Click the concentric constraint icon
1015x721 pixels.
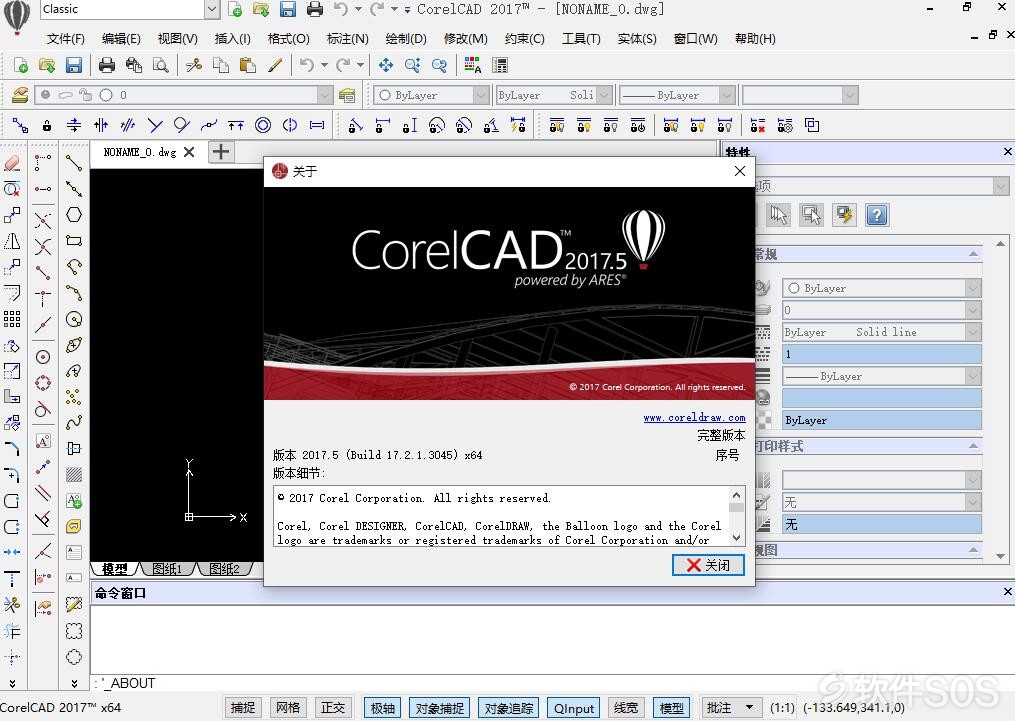pyautogui.click(x=263, y=125)
